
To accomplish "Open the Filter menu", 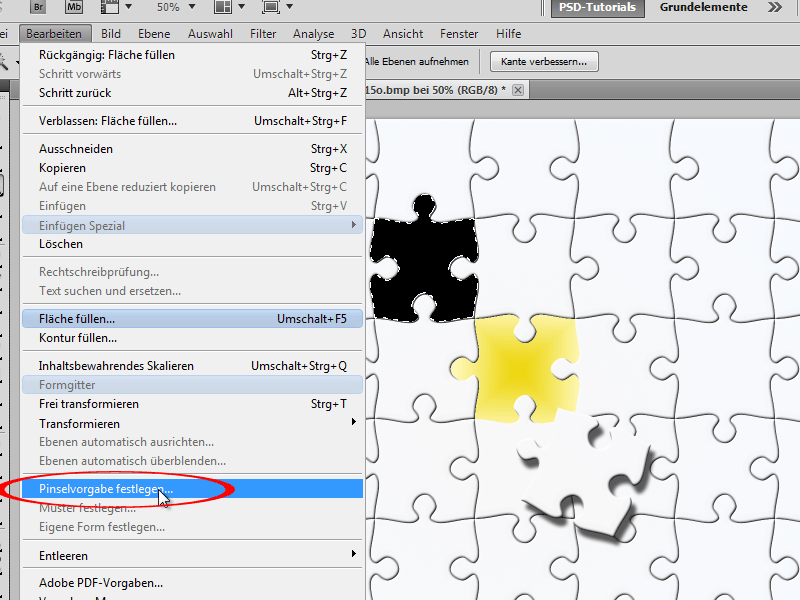I will [263, 34].
